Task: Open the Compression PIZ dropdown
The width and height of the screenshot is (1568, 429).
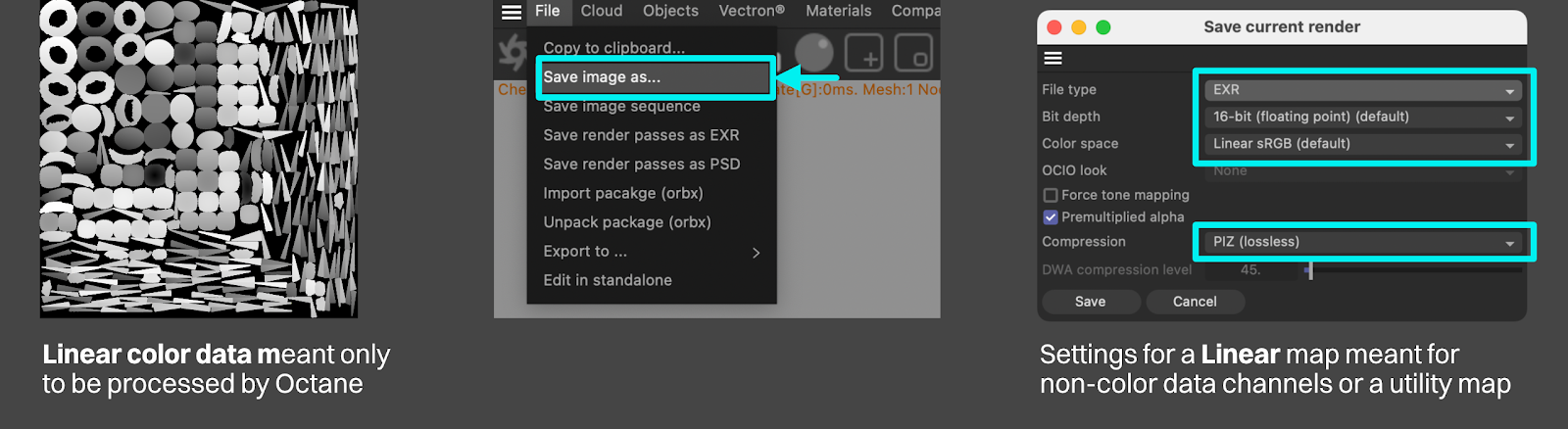Action: (1362, 242)
